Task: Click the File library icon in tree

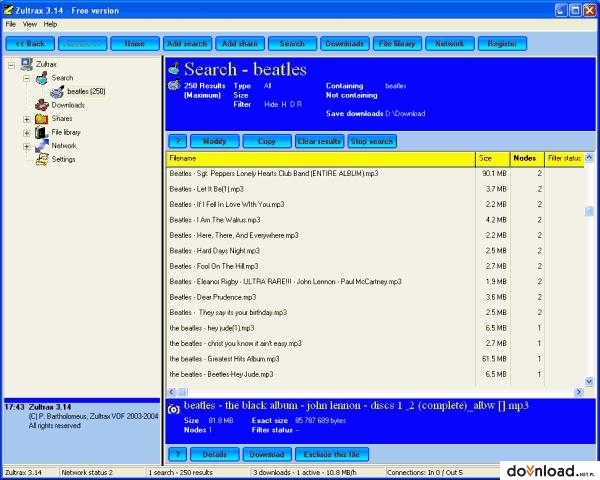Action: (x=41, y=132)
